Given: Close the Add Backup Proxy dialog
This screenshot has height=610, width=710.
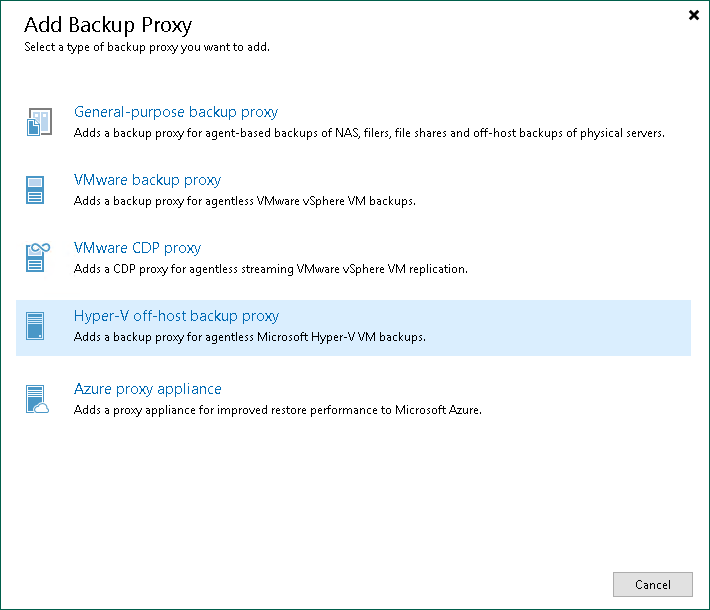Looking at the screenshot, I should (x=694, y=15).
